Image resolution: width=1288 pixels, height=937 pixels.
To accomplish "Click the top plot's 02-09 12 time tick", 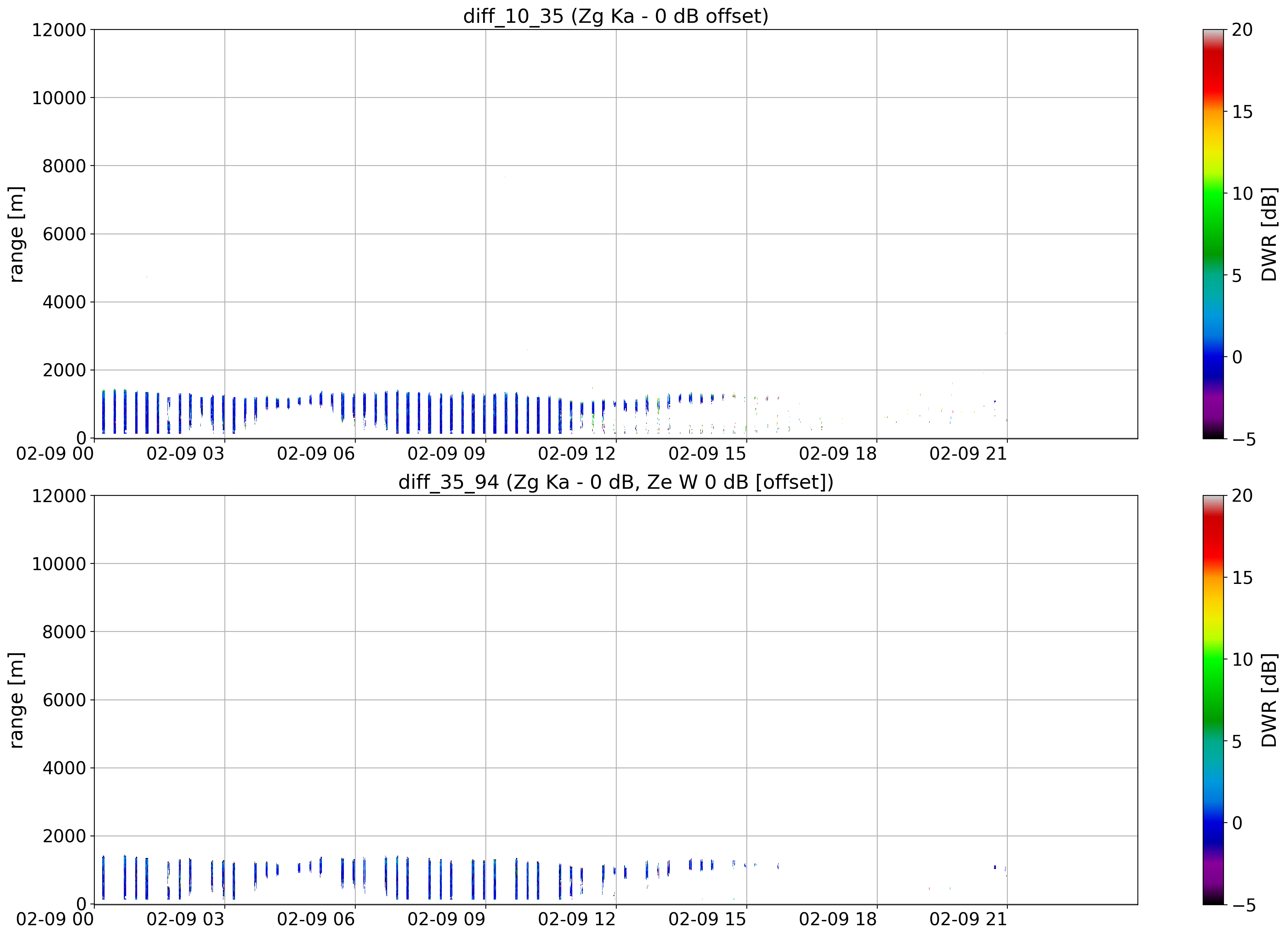I will pyautogui.click(x=577, y=453).
